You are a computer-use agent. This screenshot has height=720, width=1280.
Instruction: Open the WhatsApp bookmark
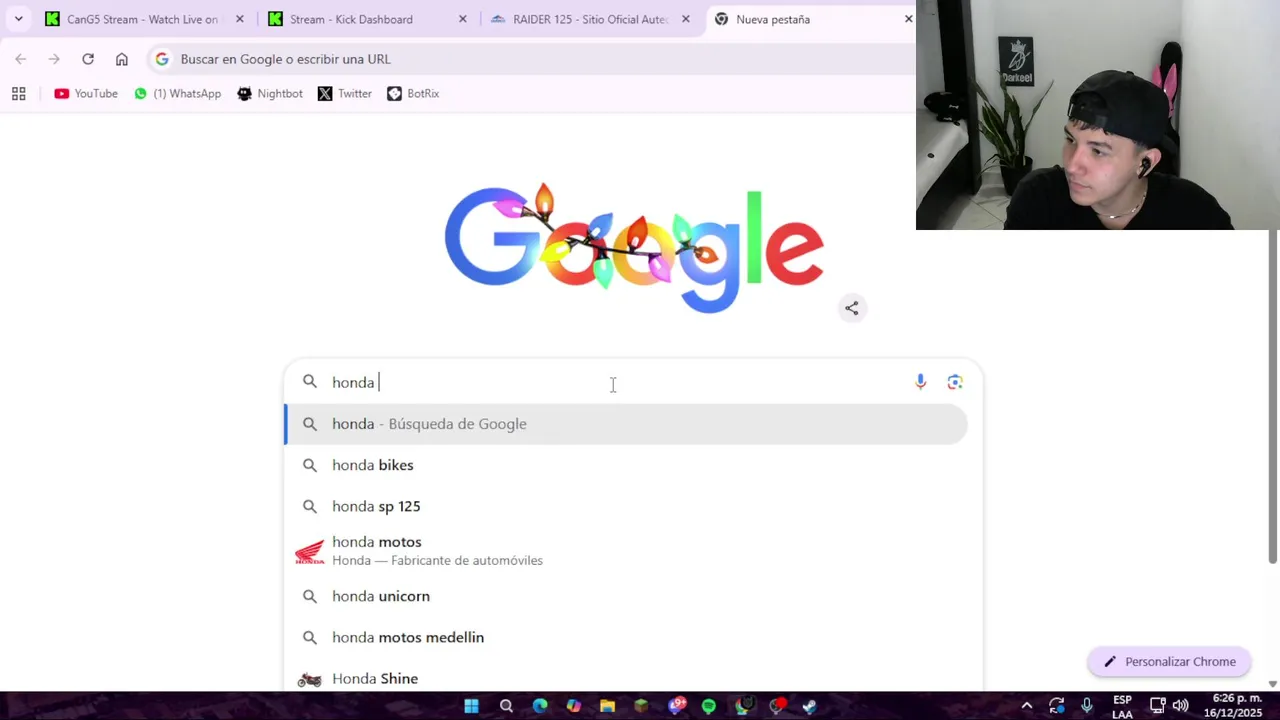pos(177,93)
